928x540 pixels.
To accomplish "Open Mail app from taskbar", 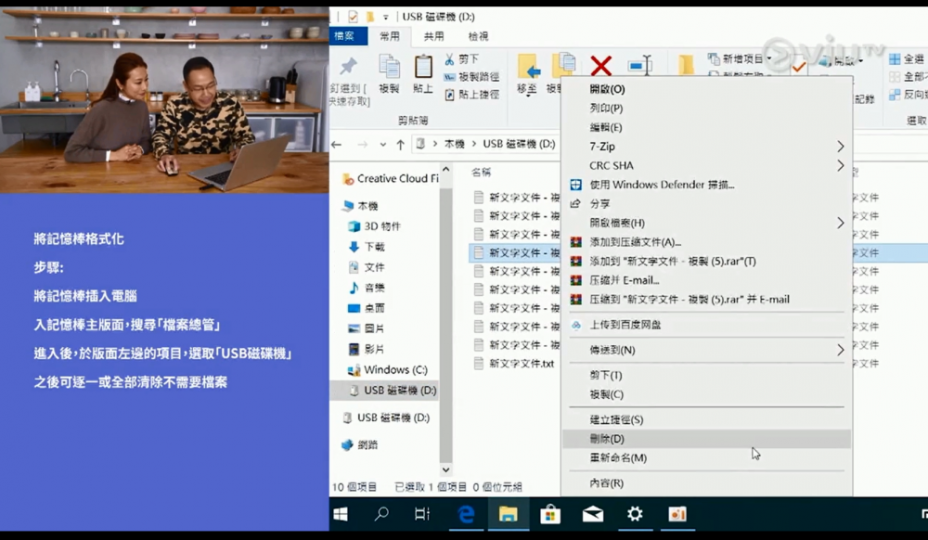I will pos(592,515).
